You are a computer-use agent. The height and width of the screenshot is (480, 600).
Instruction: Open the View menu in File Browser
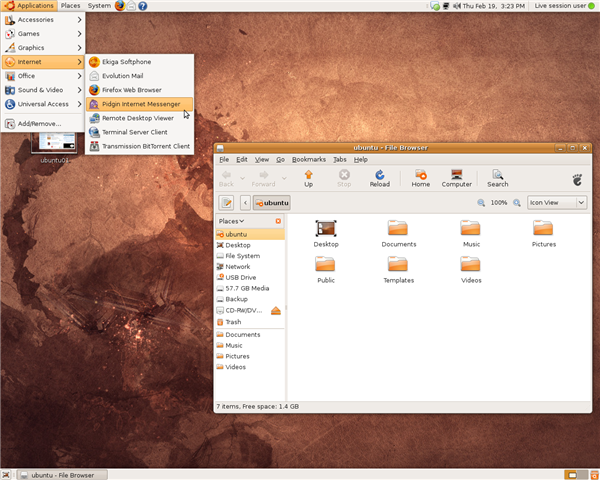(262, 159)
